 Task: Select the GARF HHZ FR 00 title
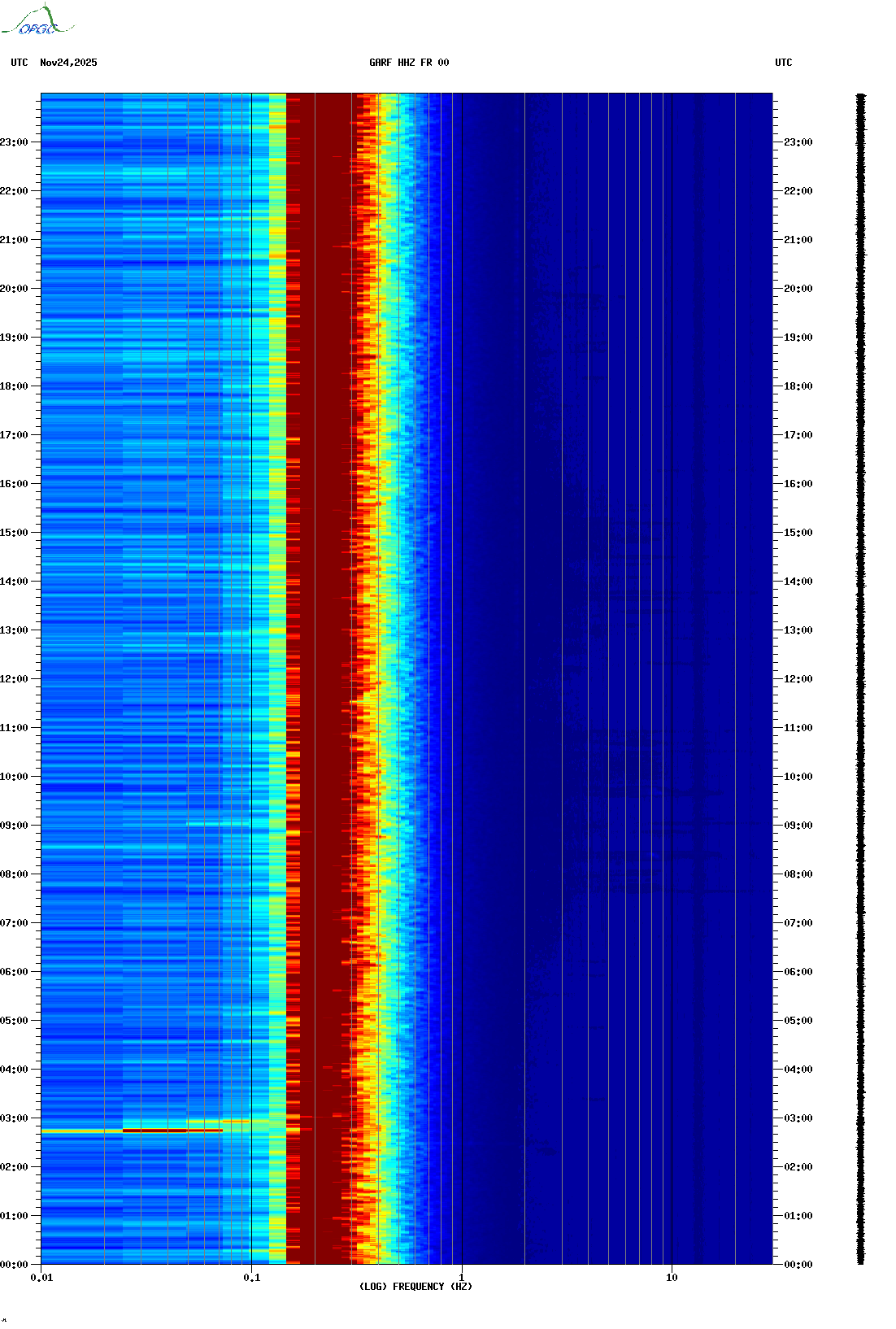[x=408, y=63]
